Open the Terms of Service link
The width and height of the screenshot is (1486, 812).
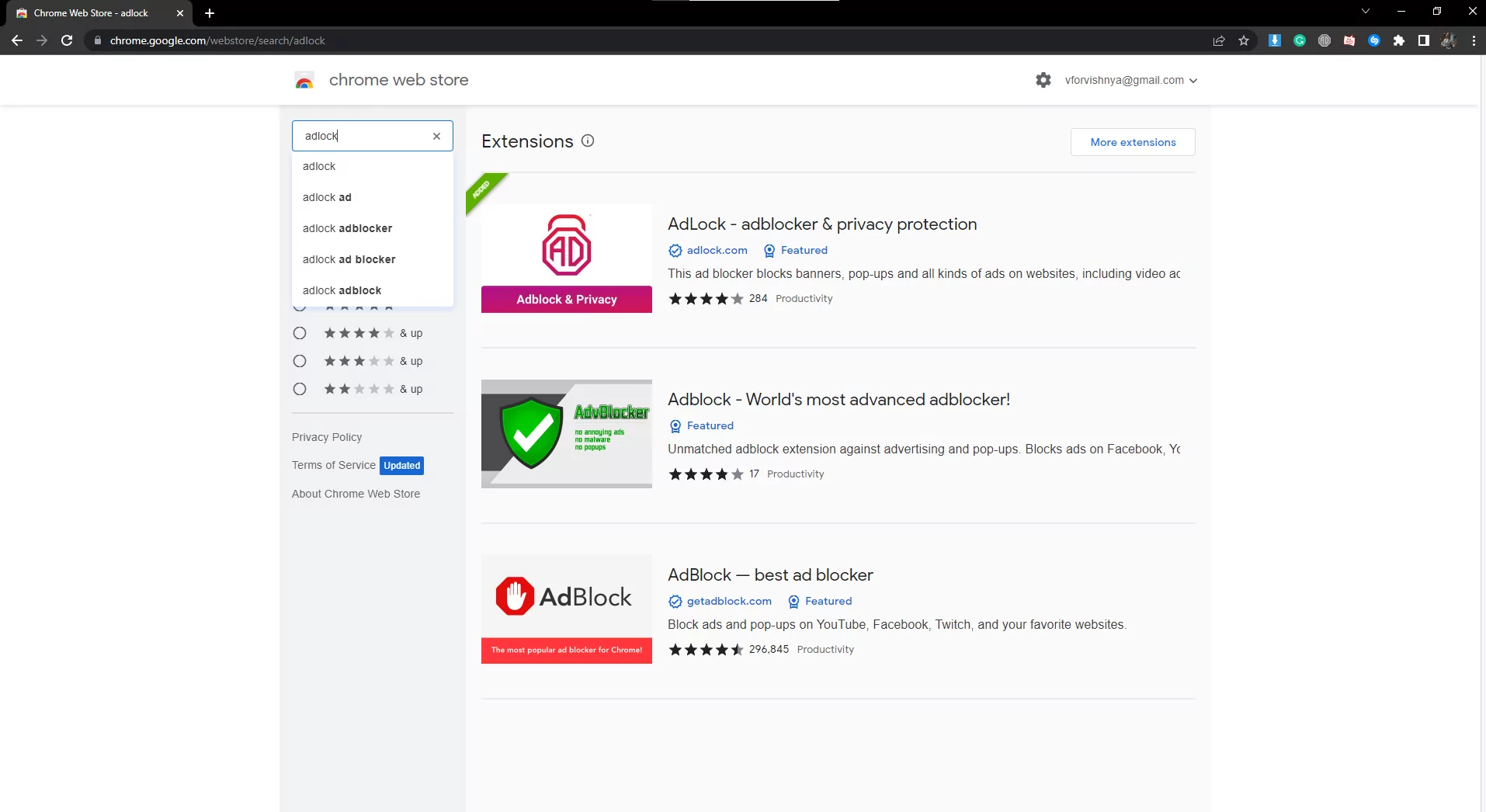coord(334,465)
